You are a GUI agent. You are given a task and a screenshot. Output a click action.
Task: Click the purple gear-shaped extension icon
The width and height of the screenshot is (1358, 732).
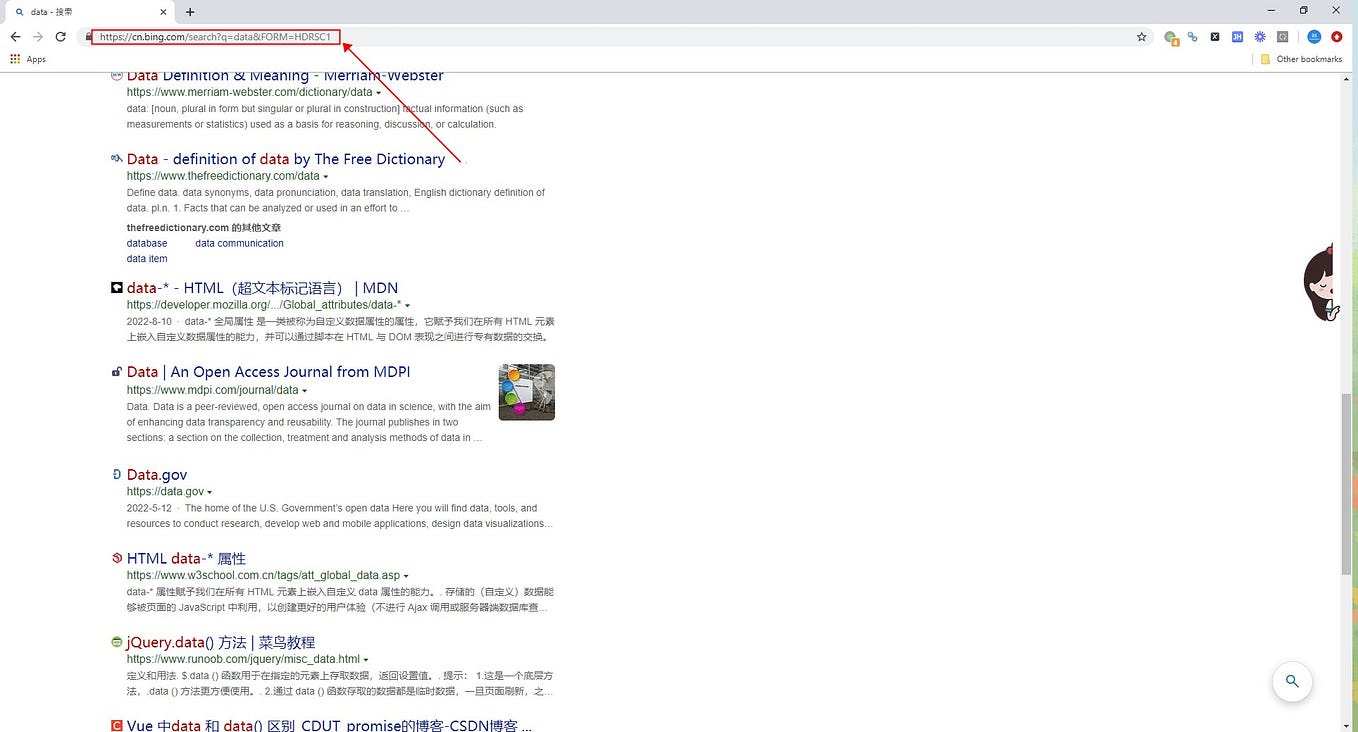(1260, 36)
